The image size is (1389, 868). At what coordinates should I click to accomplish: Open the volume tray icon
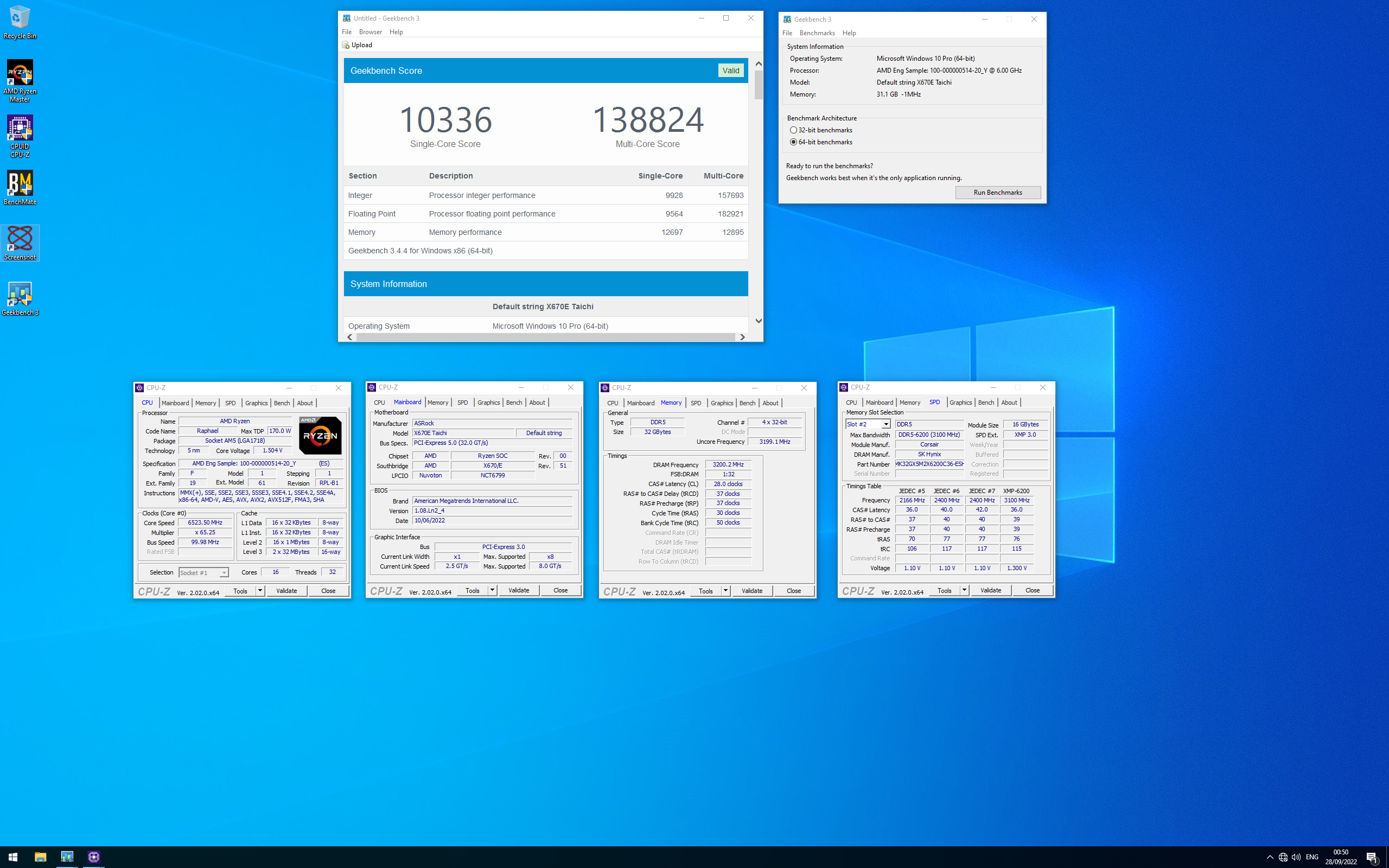[1296, 857]
